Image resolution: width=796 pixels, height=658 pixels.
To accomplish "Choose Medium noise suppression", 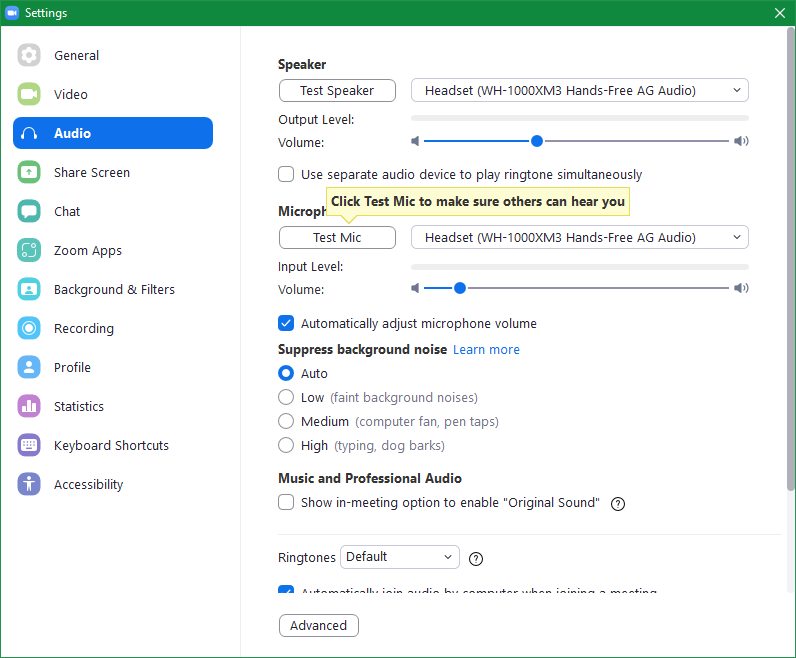I will (x=286, y=421).
